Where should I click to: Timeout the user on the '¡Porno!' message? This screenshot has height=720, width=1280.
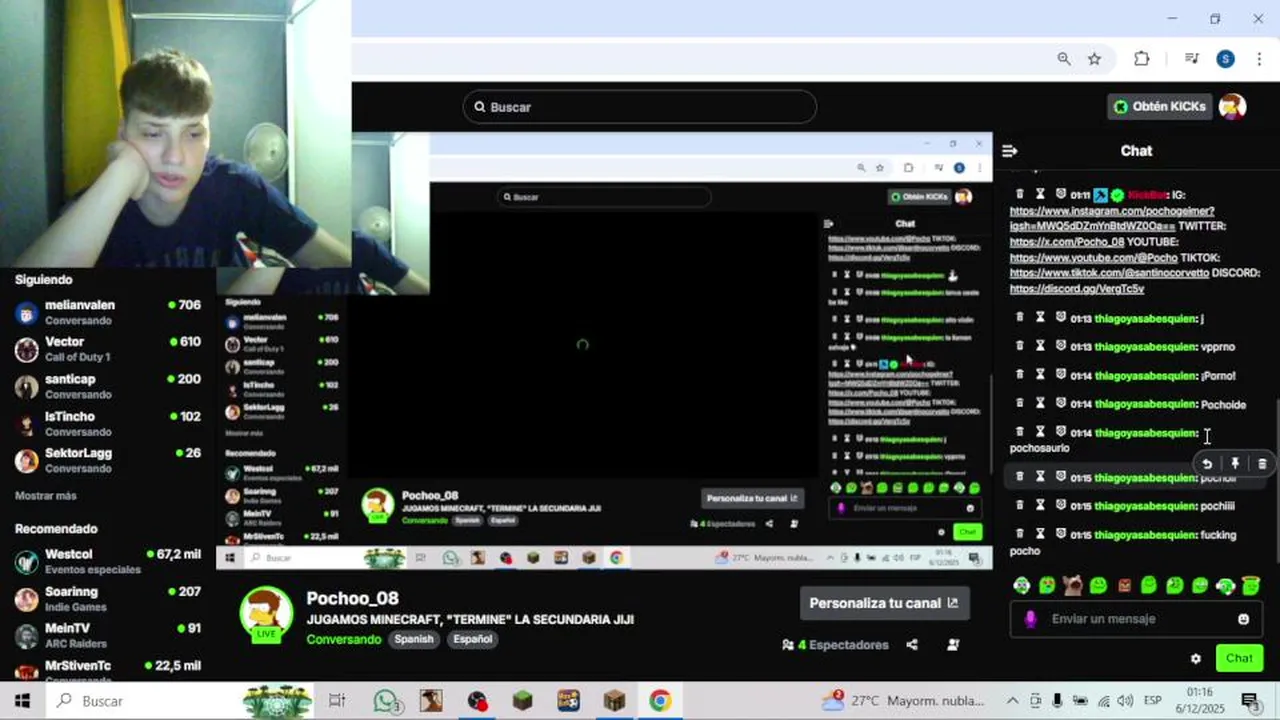pyautogui.click(x=1040, y=375)
